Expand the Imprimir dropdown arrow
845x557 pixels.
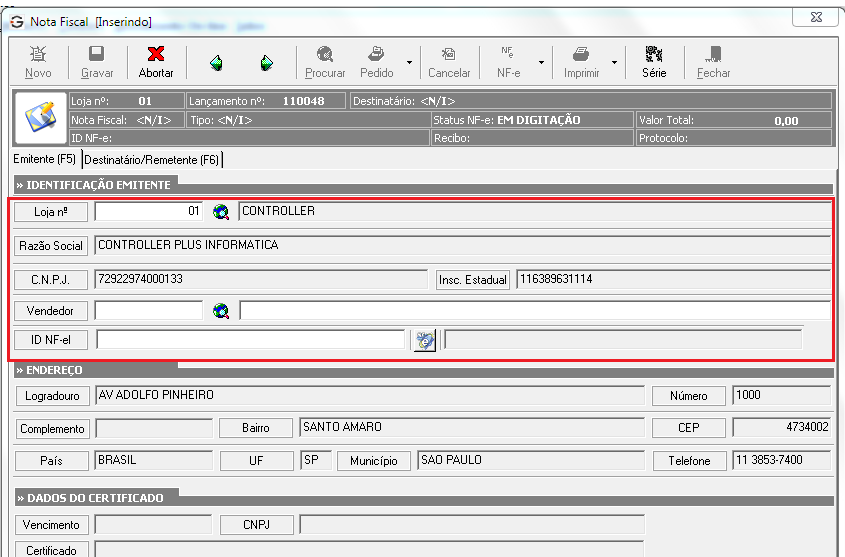click(614, 62)
